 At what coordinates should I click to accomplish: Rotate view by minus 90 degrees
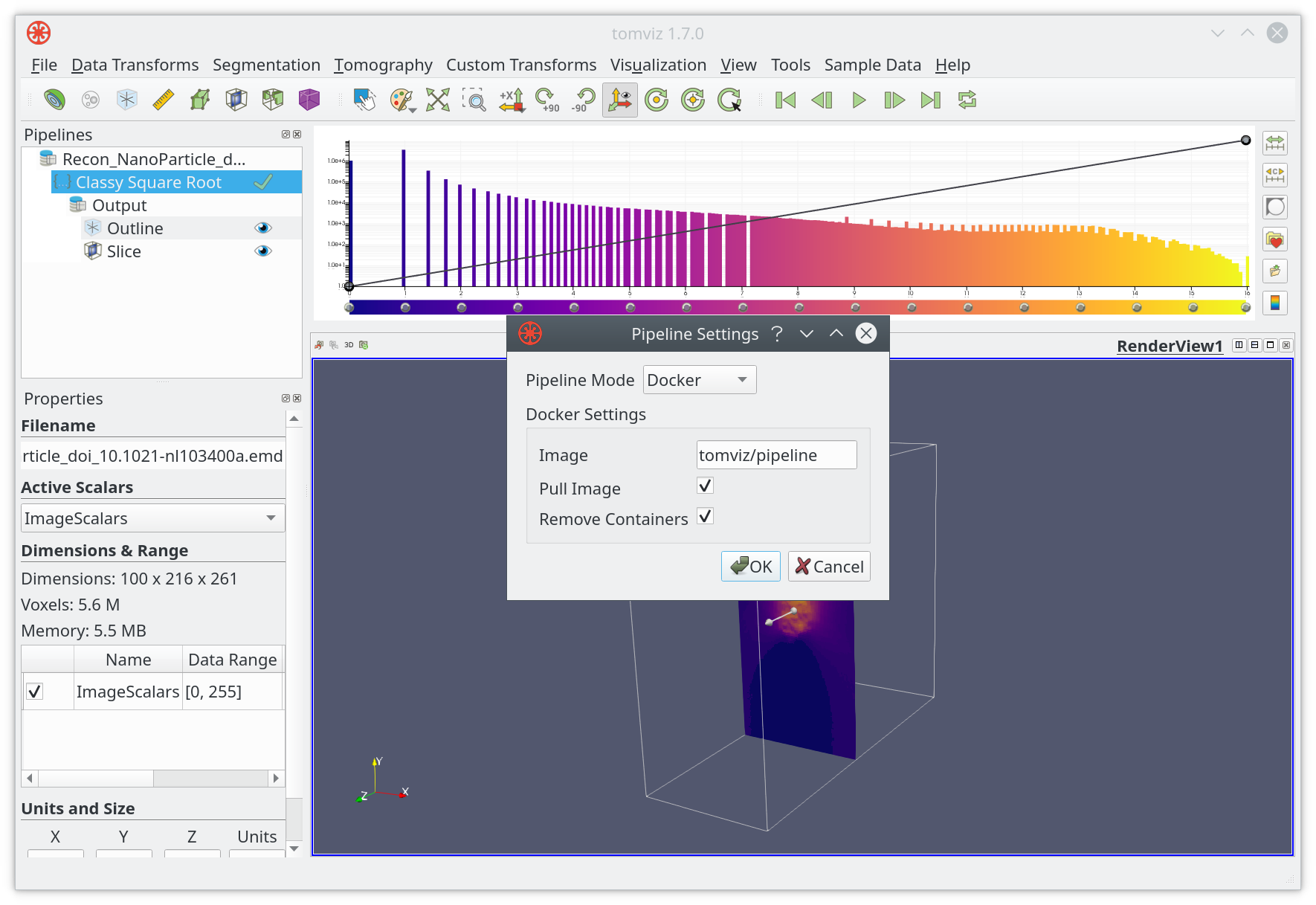584,100
